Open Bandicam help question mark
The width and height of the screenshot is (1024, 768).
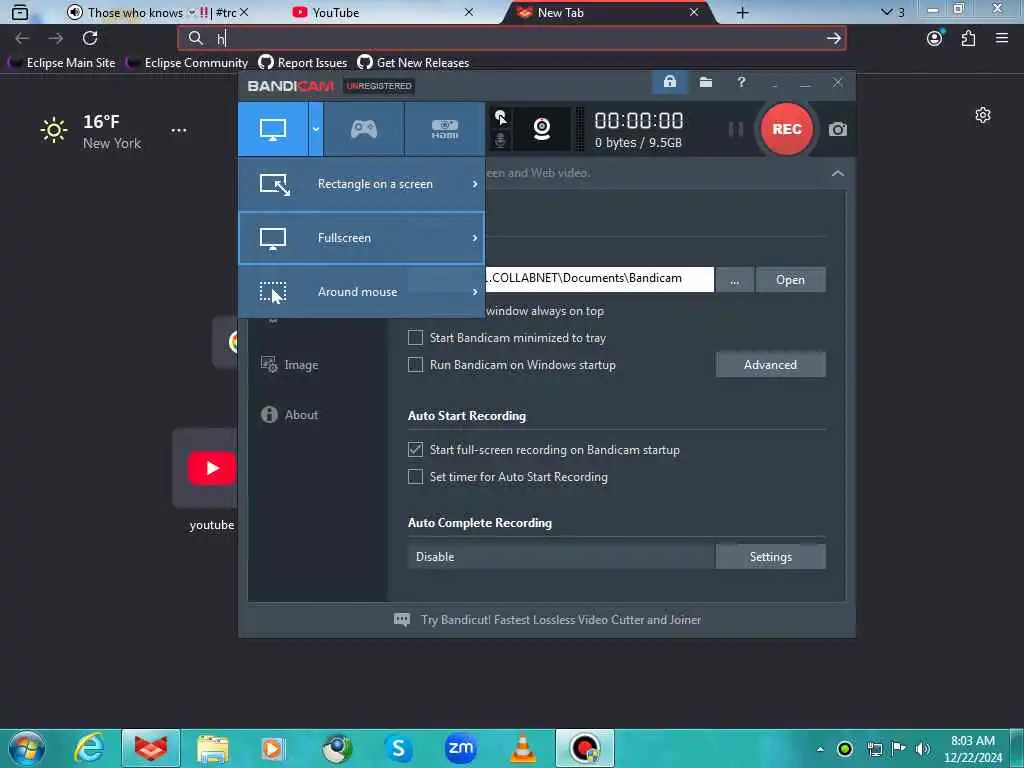point(741,82)
